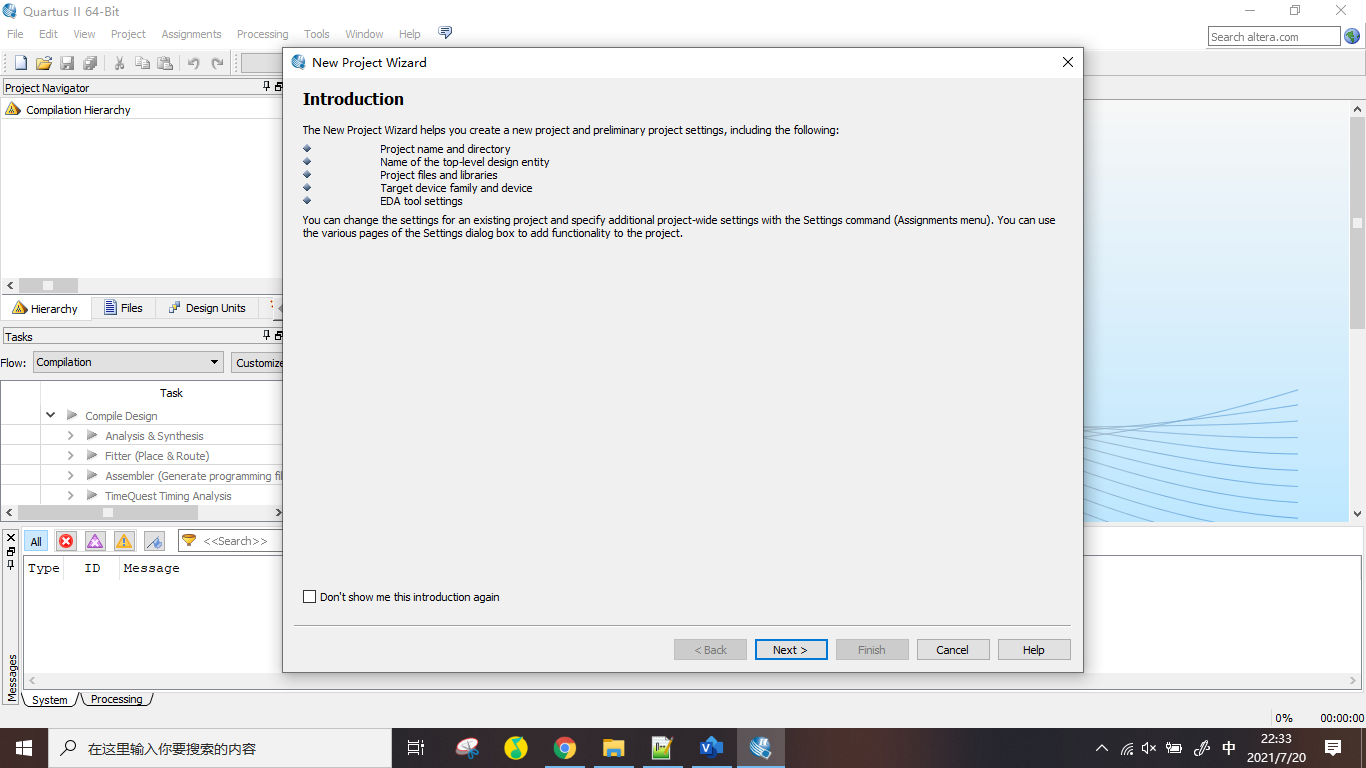Pin the Project Navigator panel
Screen dimensions: 1366x768
point(266,87)
